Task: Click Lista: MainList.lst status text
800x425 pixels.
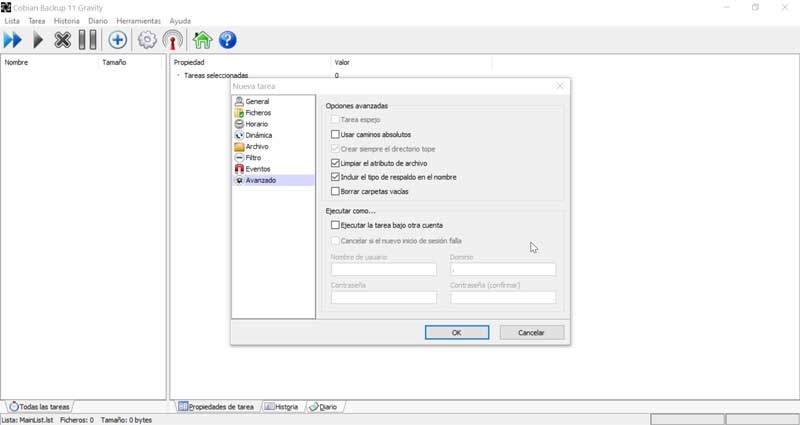Action: point(28,420)
